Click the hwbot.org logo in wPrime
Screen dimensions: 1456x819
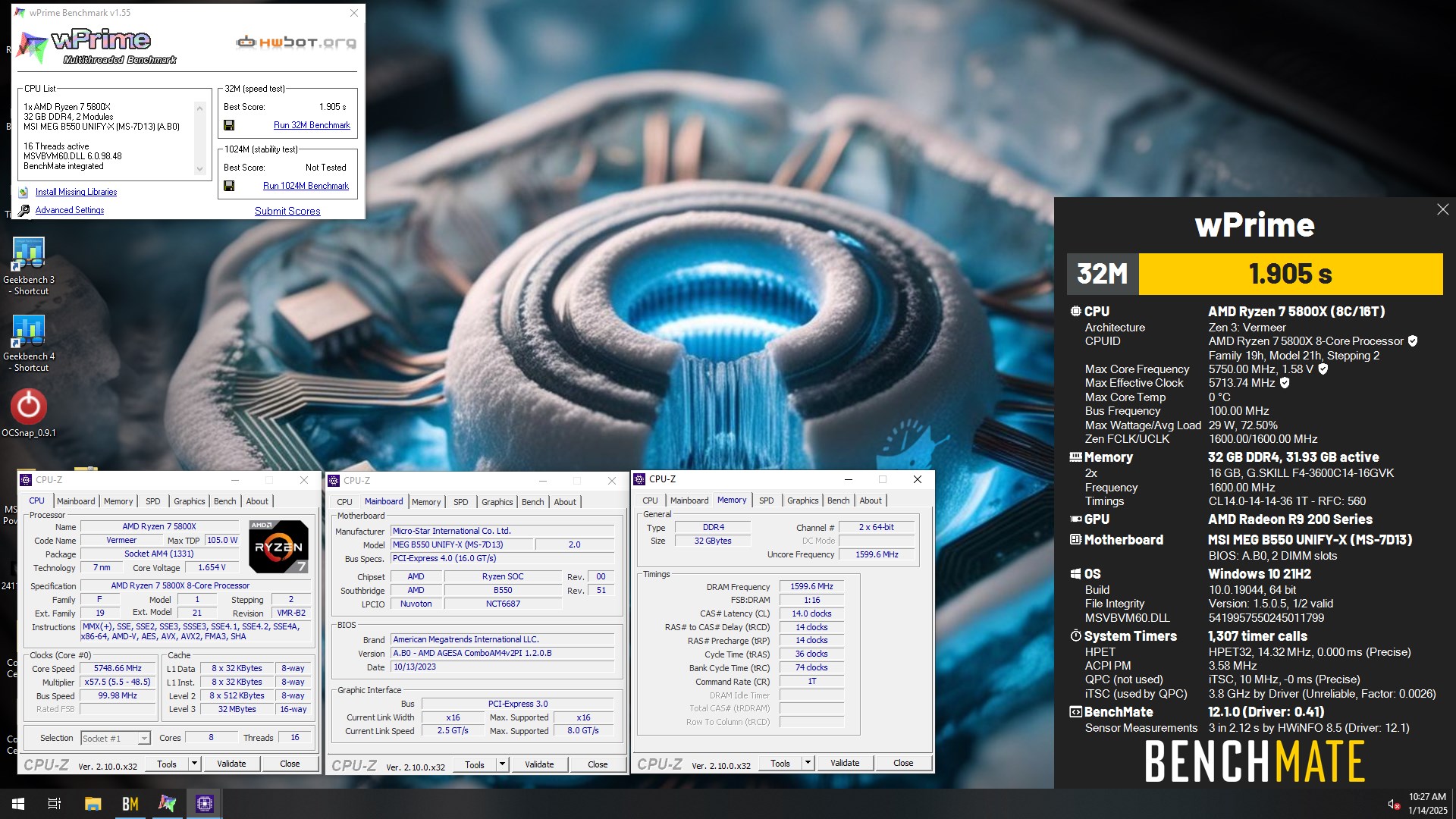[x=296, y=42]
